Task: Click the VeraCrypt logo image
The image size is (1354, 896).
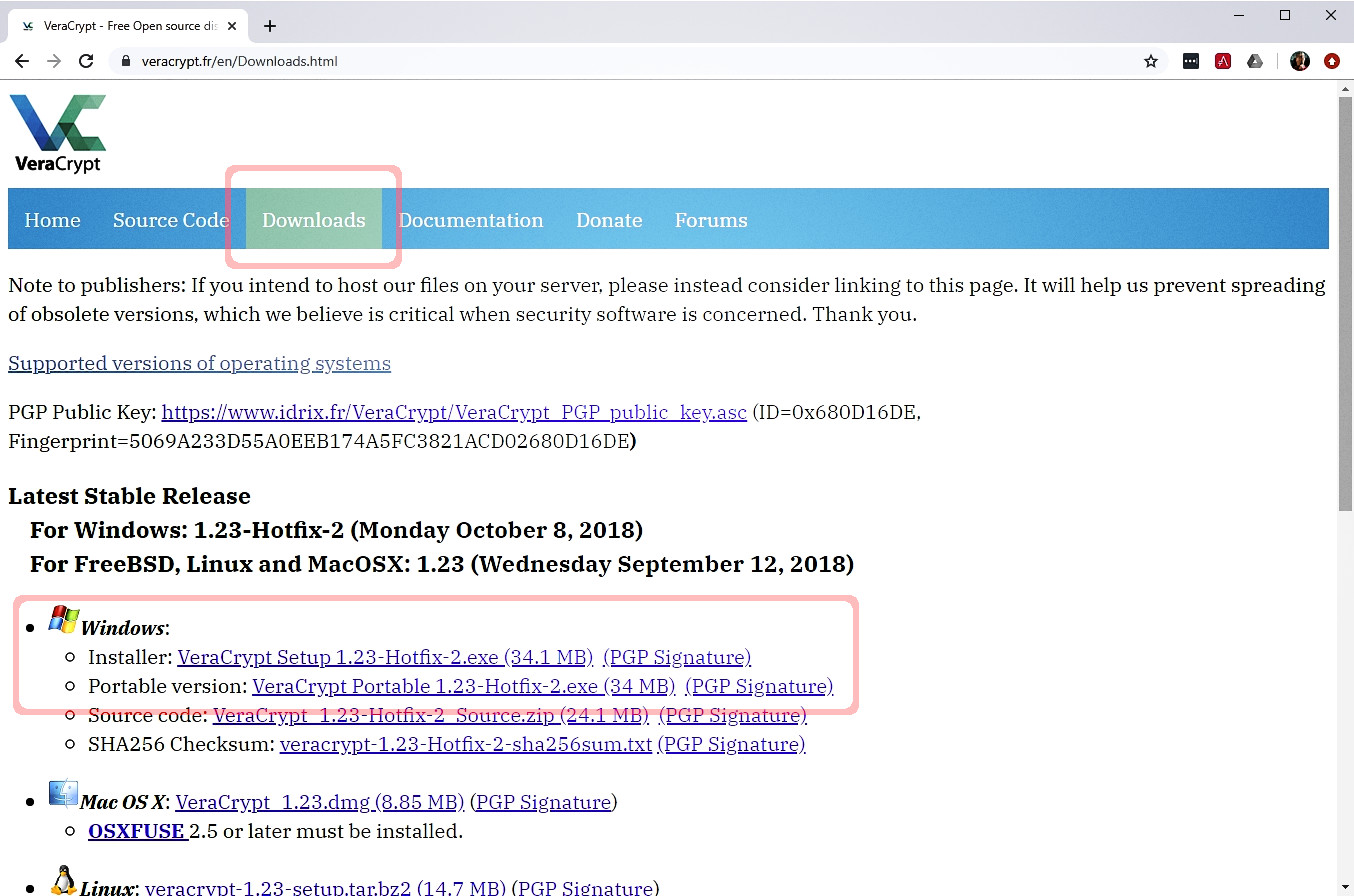Action: 57,134
